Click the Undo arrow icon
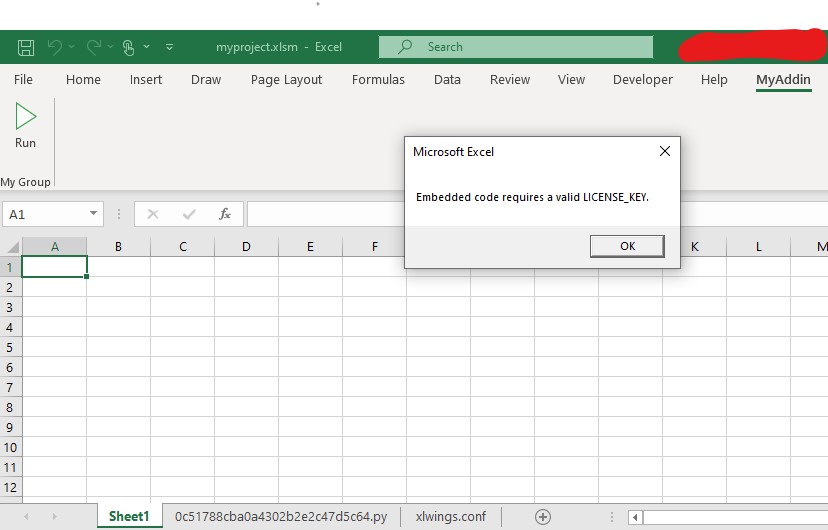The height and width of the screenshot is (530, 828). (55, 47)
